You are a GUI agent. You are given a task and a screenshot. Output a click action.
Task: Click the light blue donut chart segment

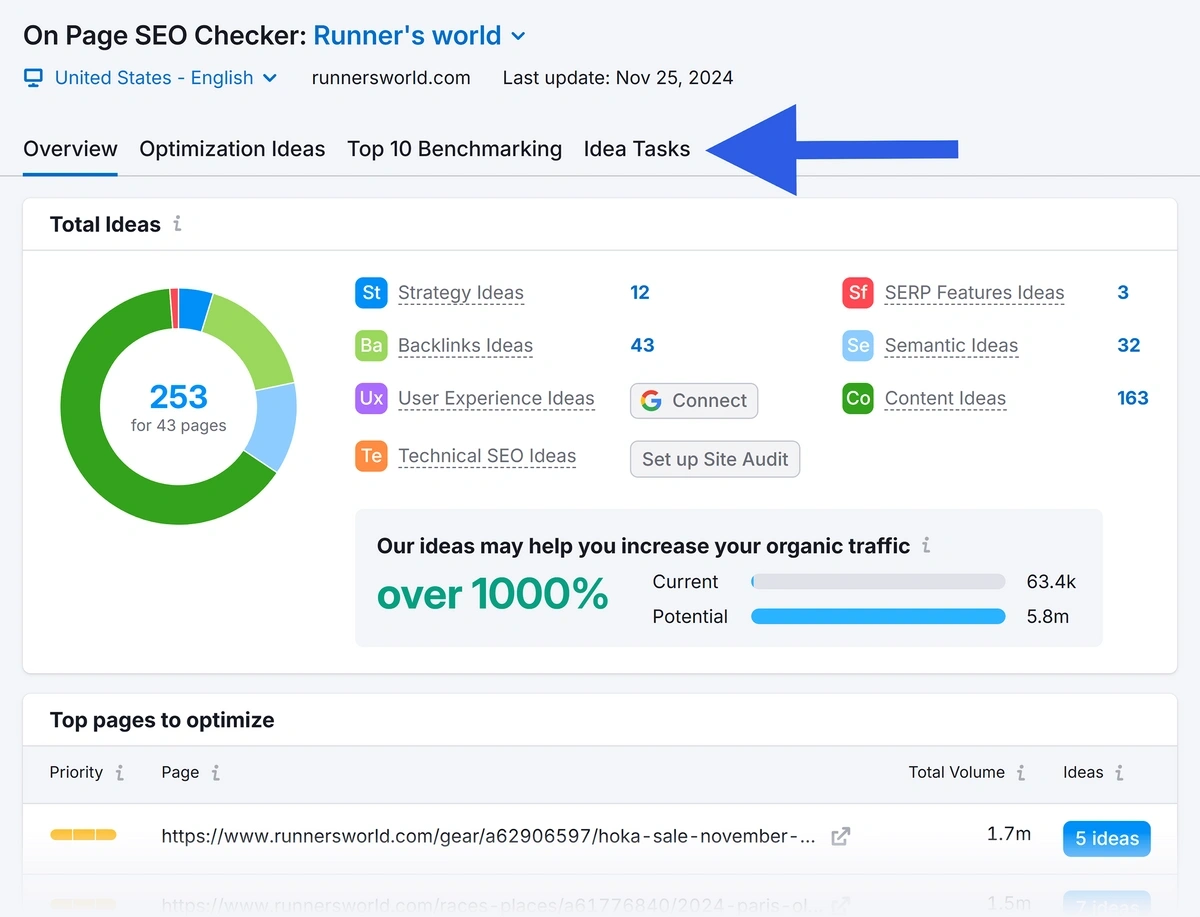click(277, 426)
